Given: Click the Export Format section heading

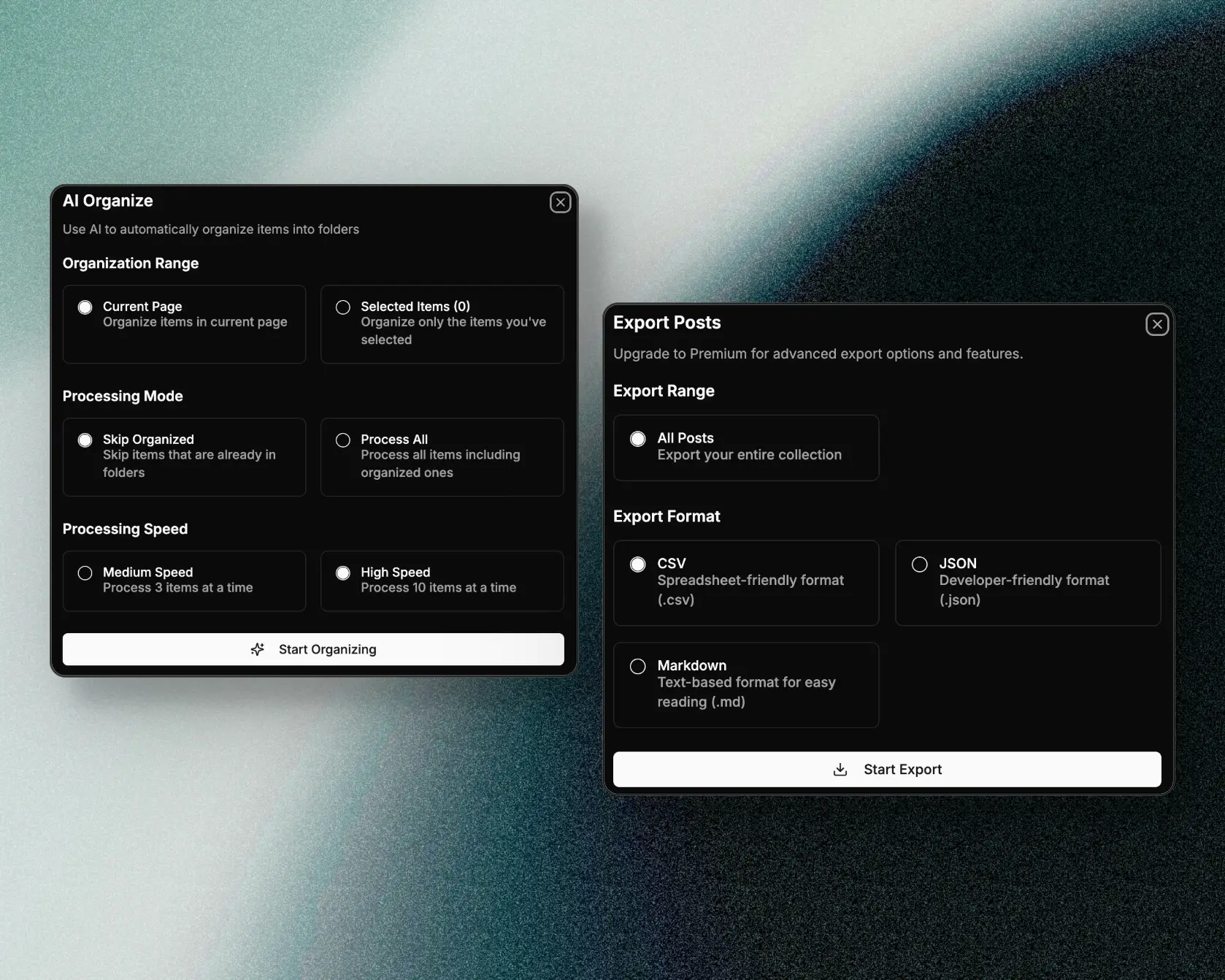Looking at the screenshot, I should 667,516.
